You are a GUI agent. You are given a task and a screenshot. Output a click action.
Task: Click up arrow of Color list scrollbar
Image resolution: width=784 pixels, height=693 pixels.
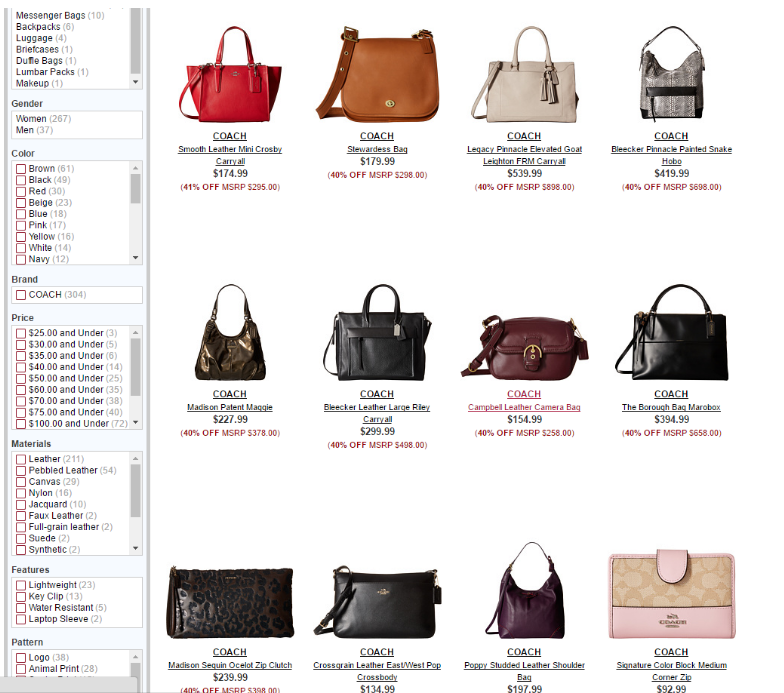coord(136,168)
